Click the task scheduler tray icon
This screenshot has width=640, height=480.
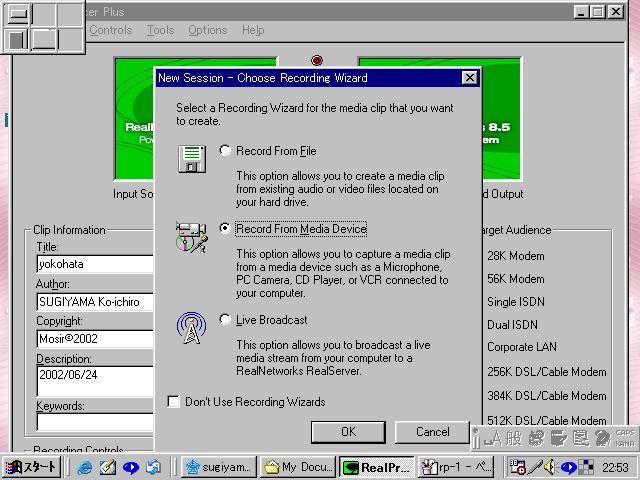pyautogui.click(x=517, y=467)
